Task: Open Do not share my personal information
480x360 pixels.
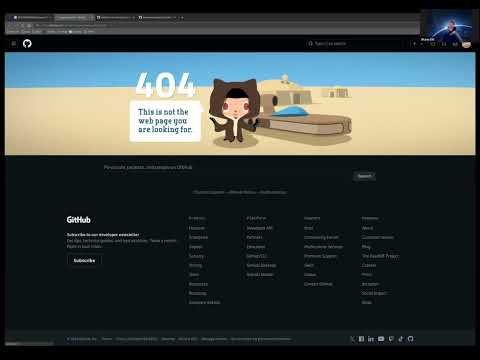Action: tap(261, 339)
